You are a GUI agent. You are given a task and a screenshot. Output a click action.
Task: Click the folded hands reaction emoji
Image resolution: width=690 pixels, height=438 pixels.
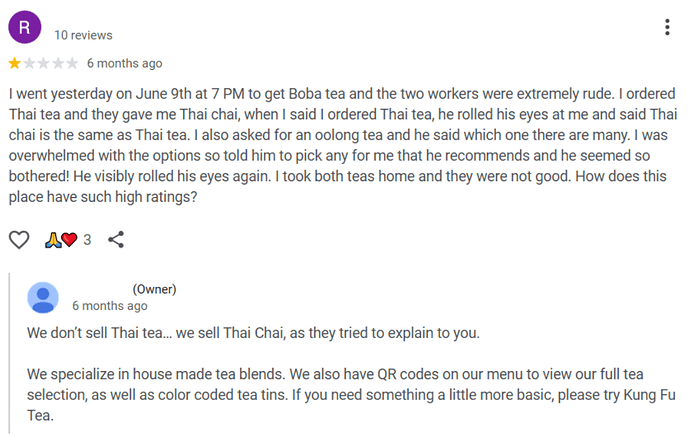tap(53, 240)
